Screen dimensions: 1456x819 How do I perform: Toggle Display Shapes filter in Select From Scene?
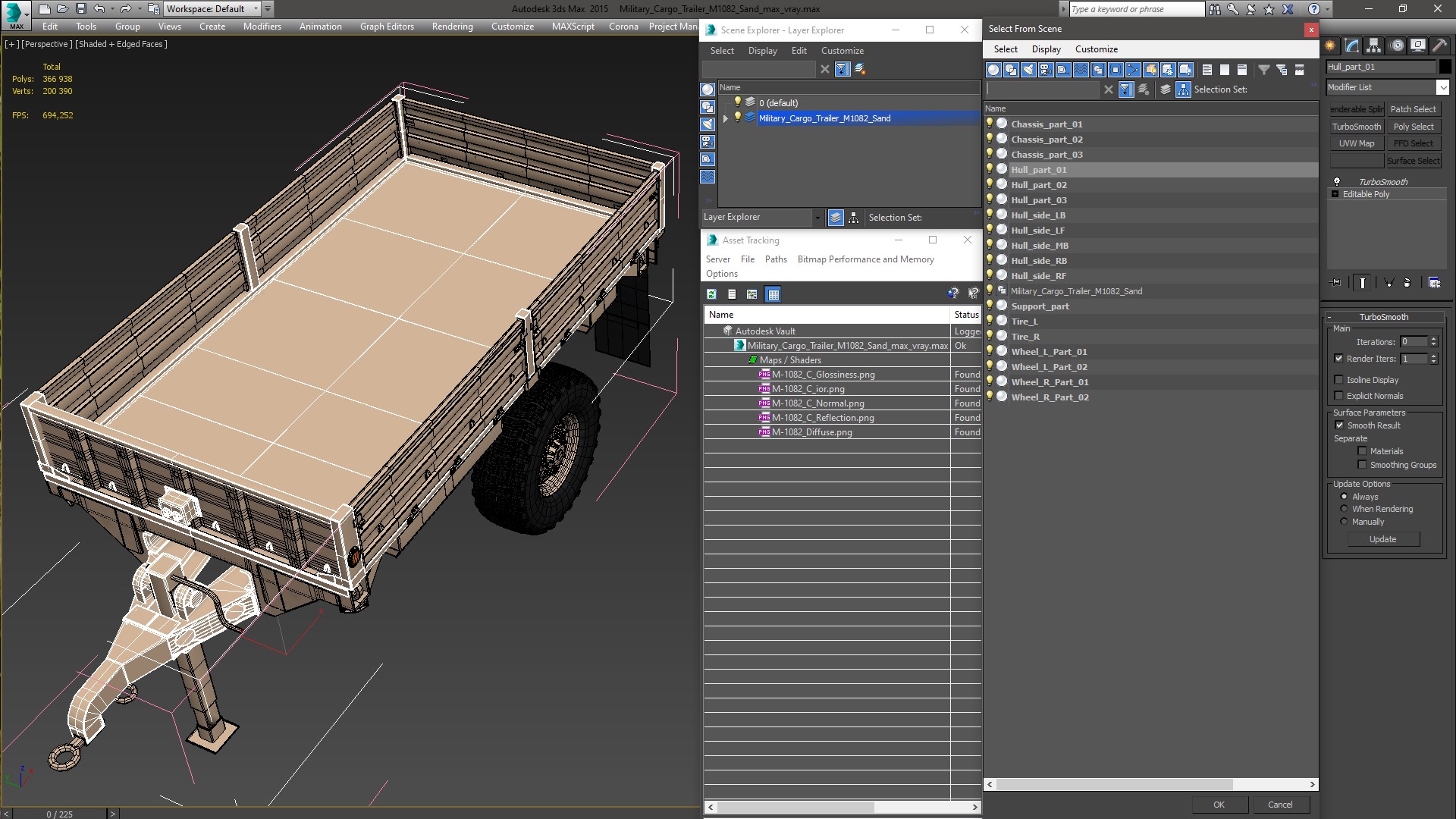1011,70
